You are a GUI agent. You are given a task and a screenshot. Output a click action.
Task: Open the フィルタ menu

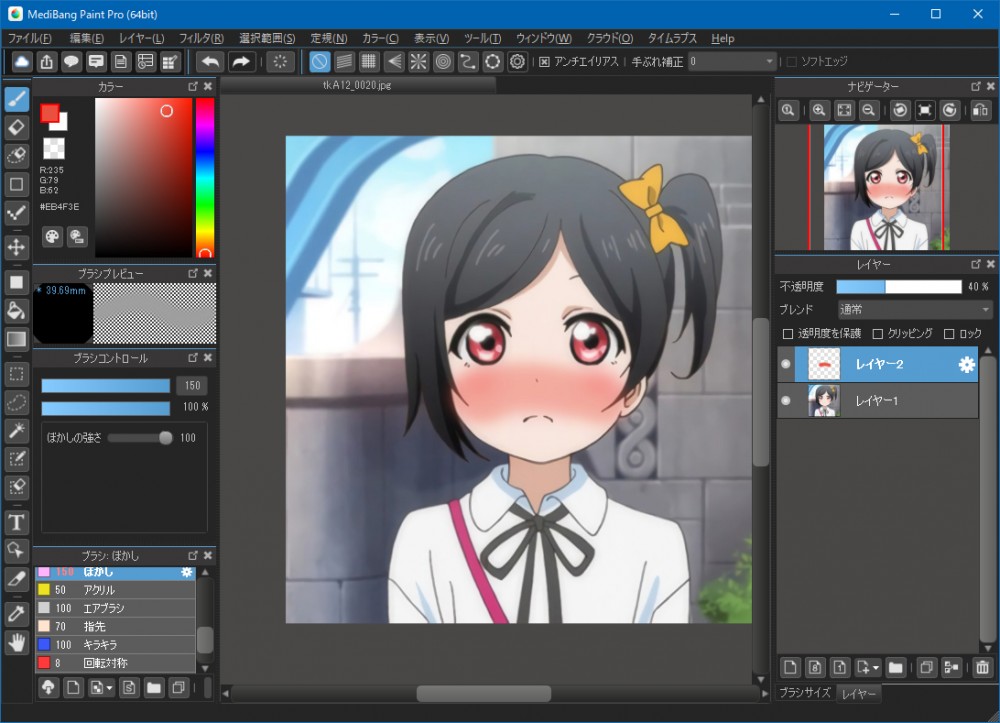click(201, 38)
